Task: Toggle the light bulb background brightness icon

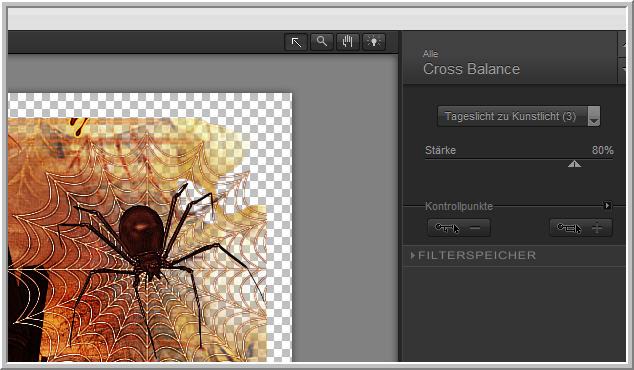Action: (x=374, y=42)
